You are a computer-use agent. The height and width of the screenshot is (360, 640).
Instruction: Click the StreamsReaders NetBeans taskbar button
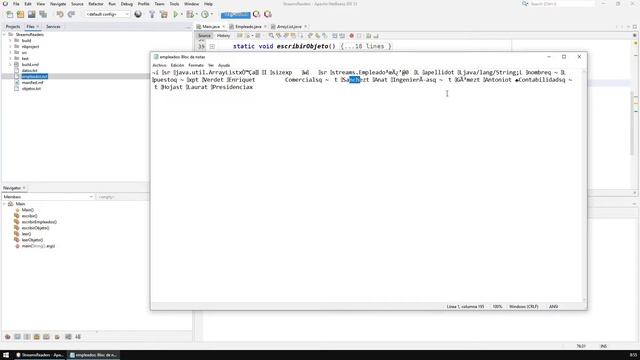39,355
